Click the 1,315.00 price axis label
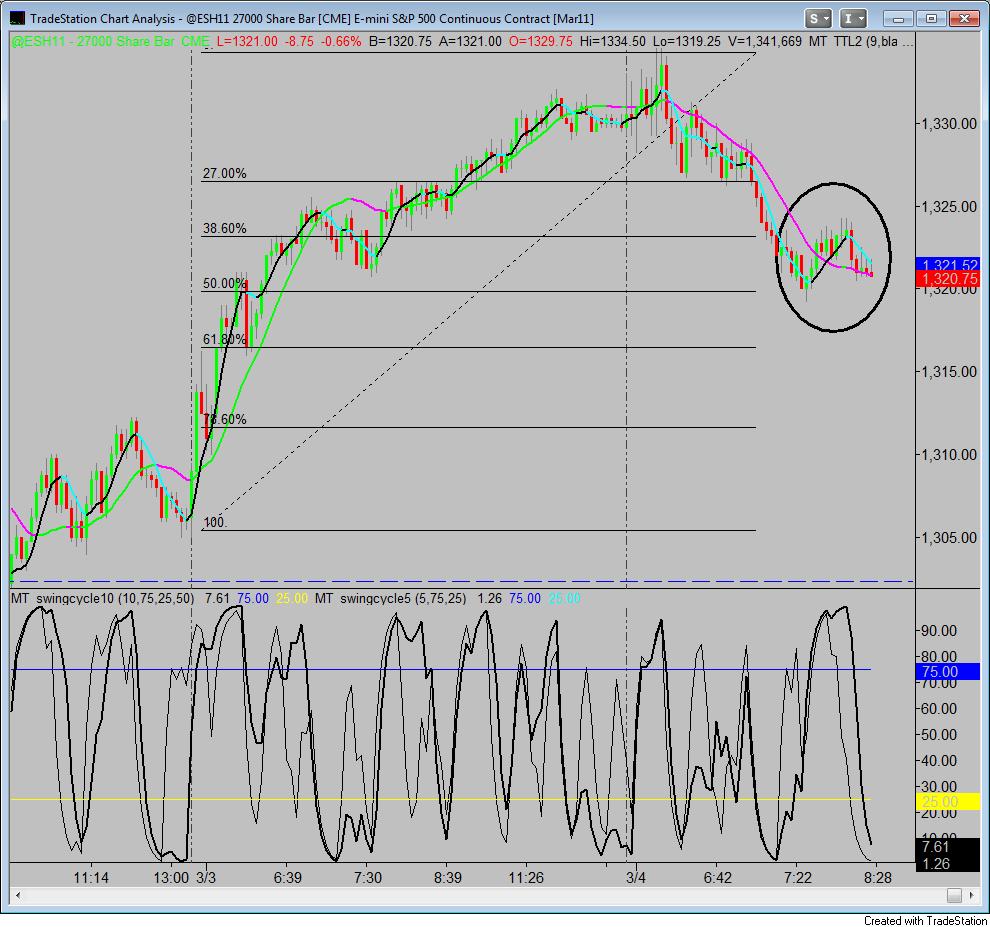The width and height of the screenshot is (990, 927). coord(950,372)
